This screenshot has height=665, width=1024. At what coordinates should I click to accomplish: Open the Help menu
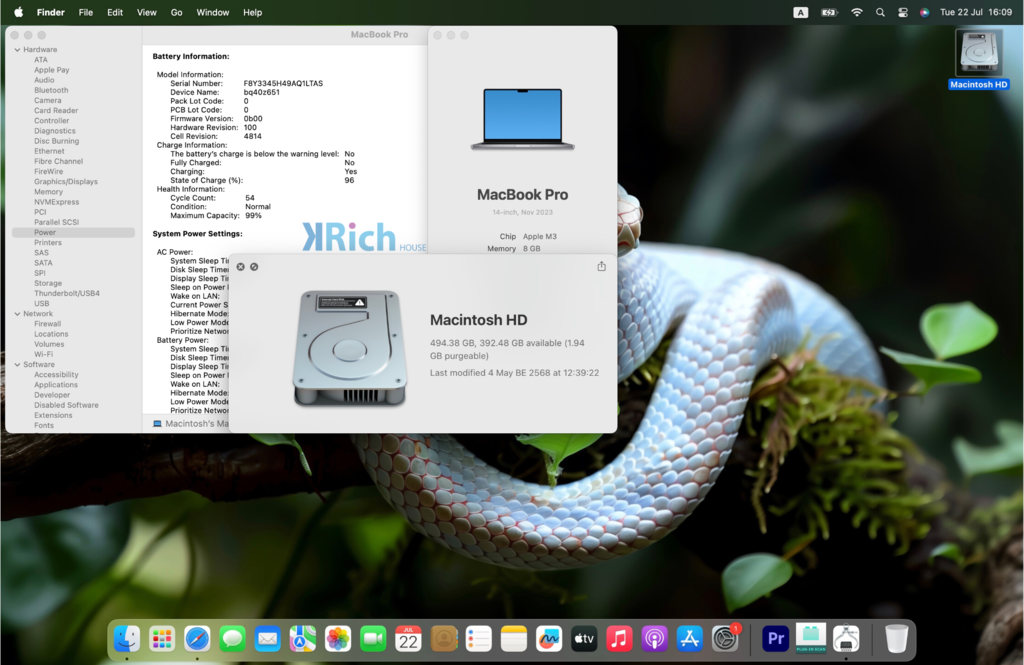coord(253,12)
